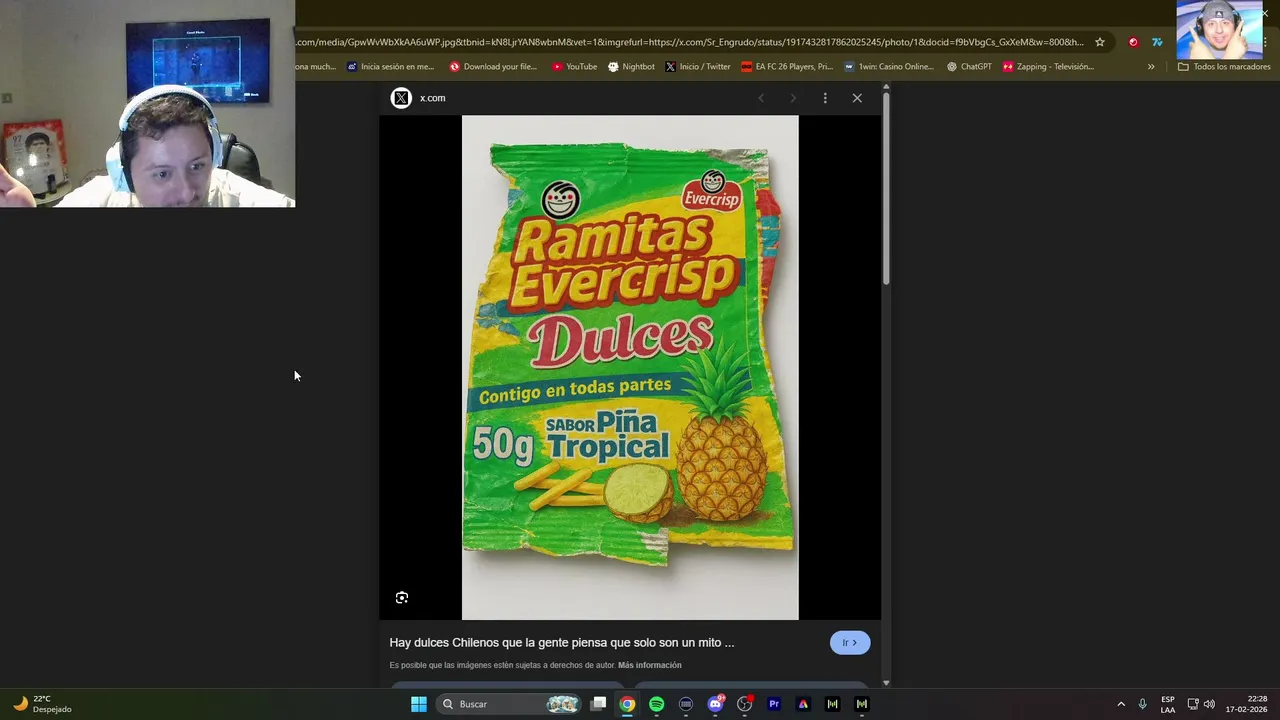The image size is (1280, 720).
Task: Open the red extension icon in toolbar
Action: [x=1133, y=42]
